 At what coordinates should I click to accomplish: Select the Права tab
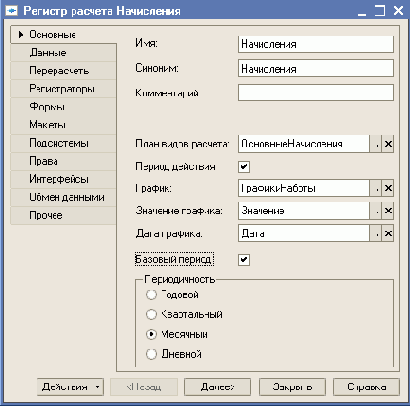tap(63, 161)
